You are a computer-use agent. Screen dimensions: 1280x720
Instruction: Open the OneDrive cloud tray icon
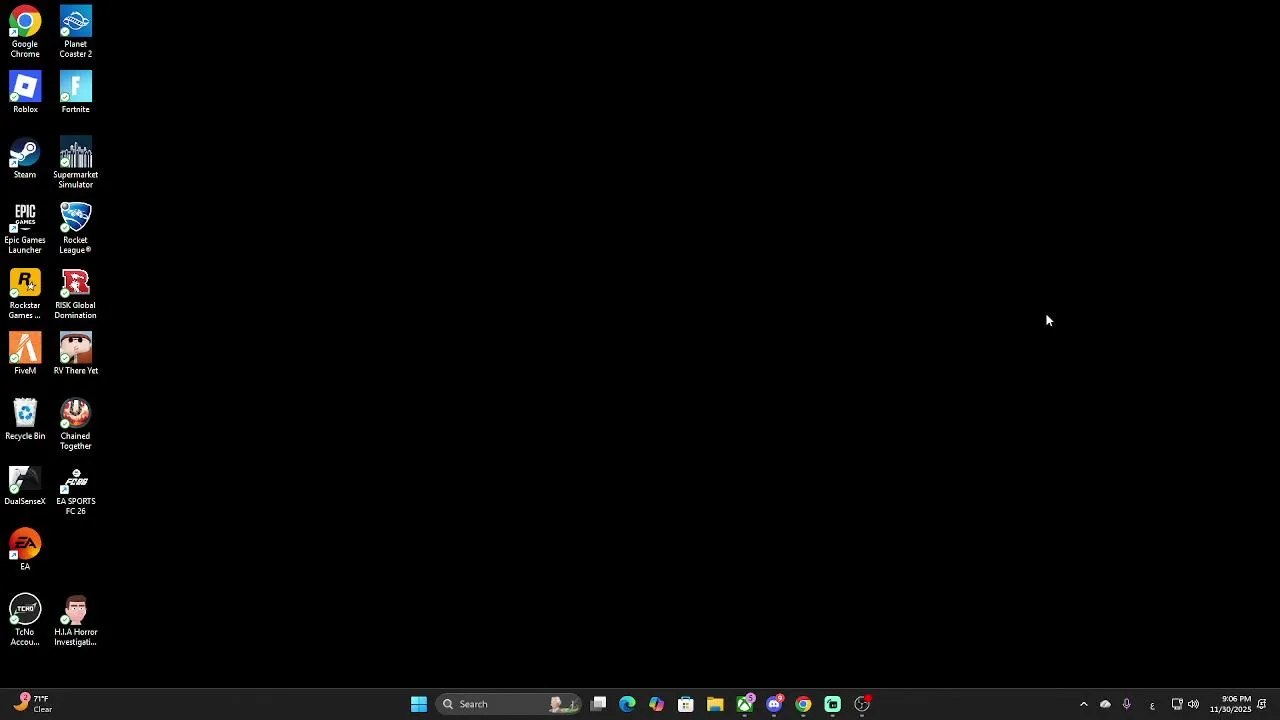[1105, 704]
